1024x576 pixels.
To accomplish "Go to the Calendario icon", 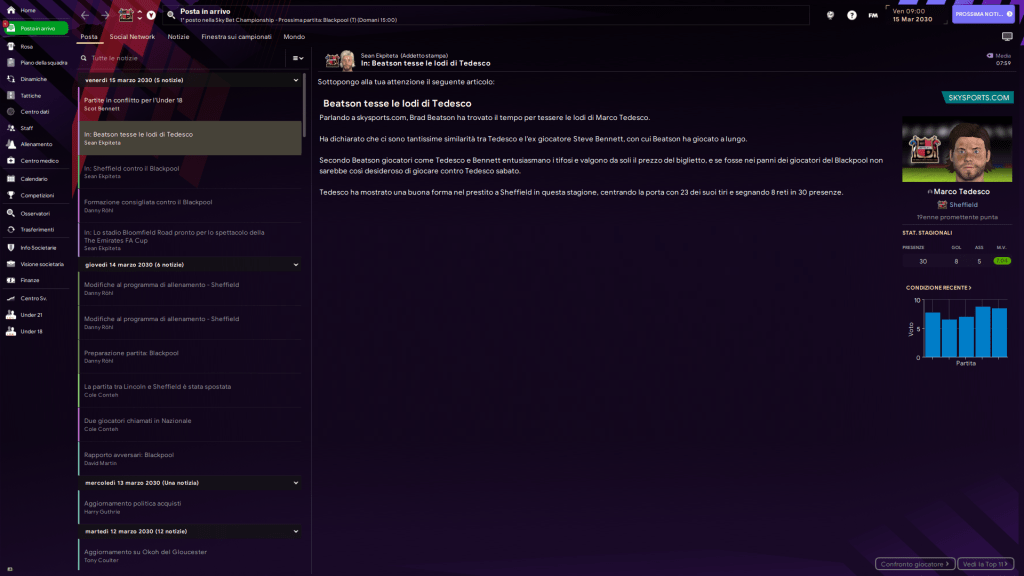I will (10, 178).
